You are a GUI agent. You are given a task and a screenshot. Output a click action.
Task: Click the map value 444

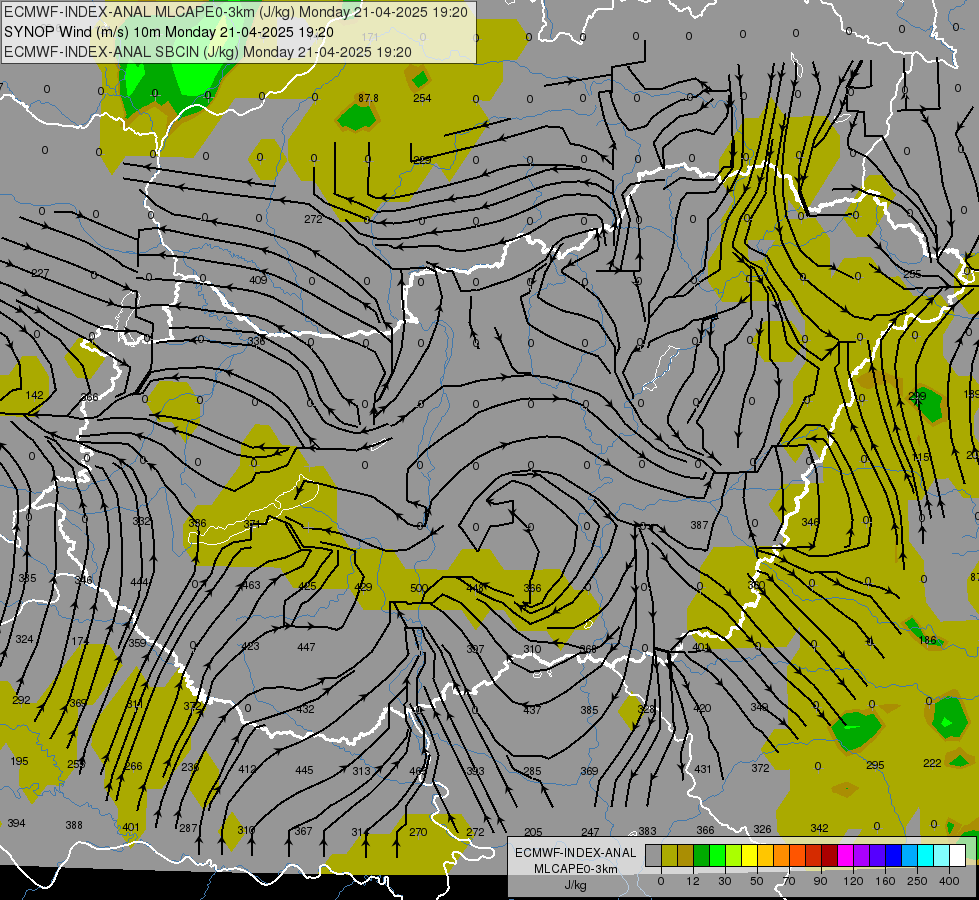coord(139,582)
